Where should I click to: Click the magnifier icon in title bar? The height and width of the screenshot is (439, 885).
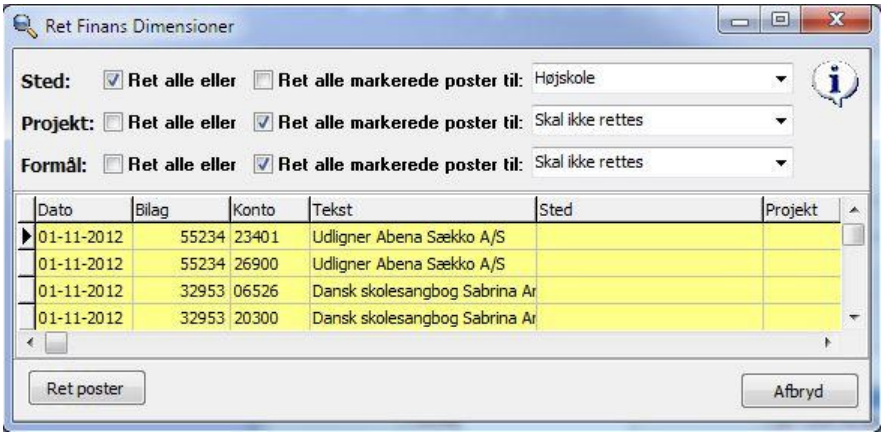25,25
